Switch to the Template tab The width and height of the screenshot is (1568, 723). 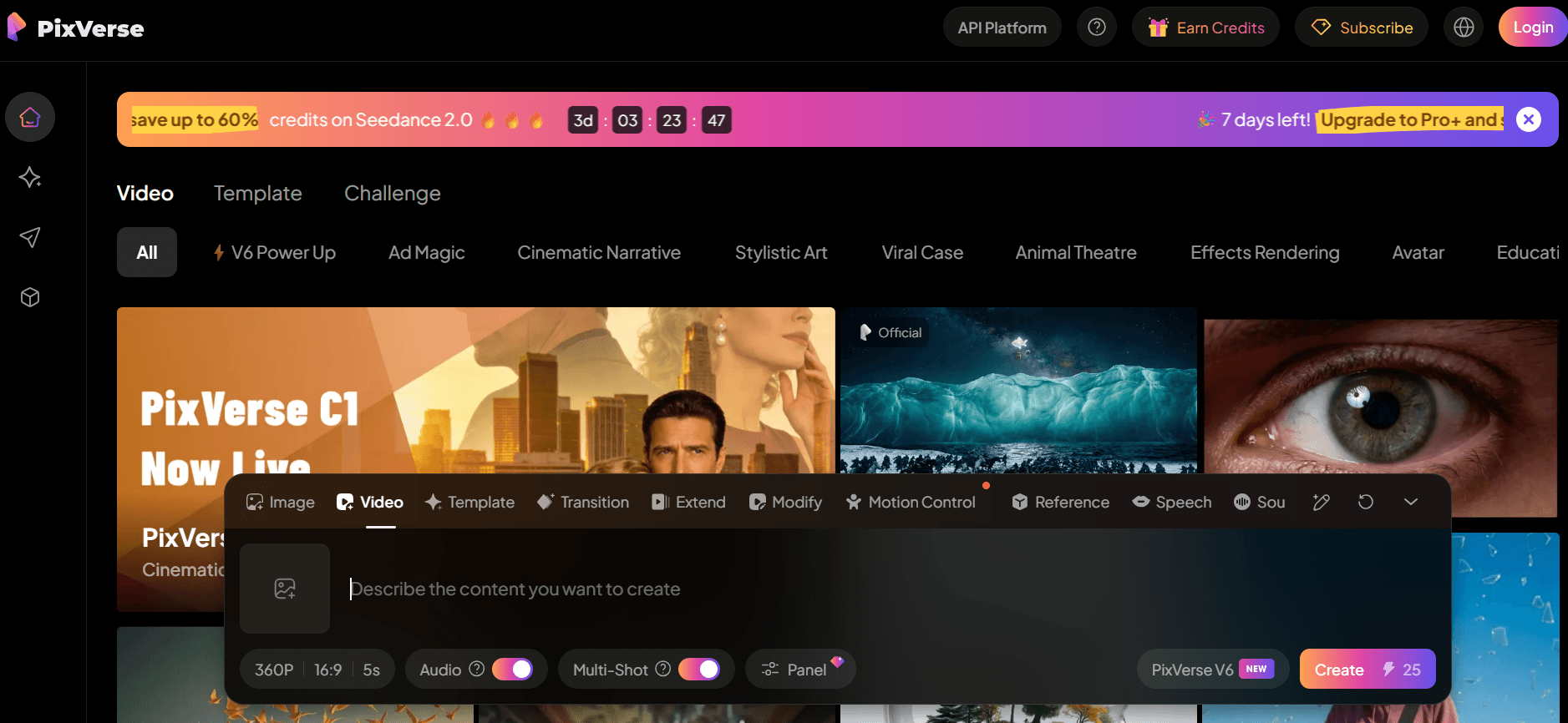tap(257, 194)
